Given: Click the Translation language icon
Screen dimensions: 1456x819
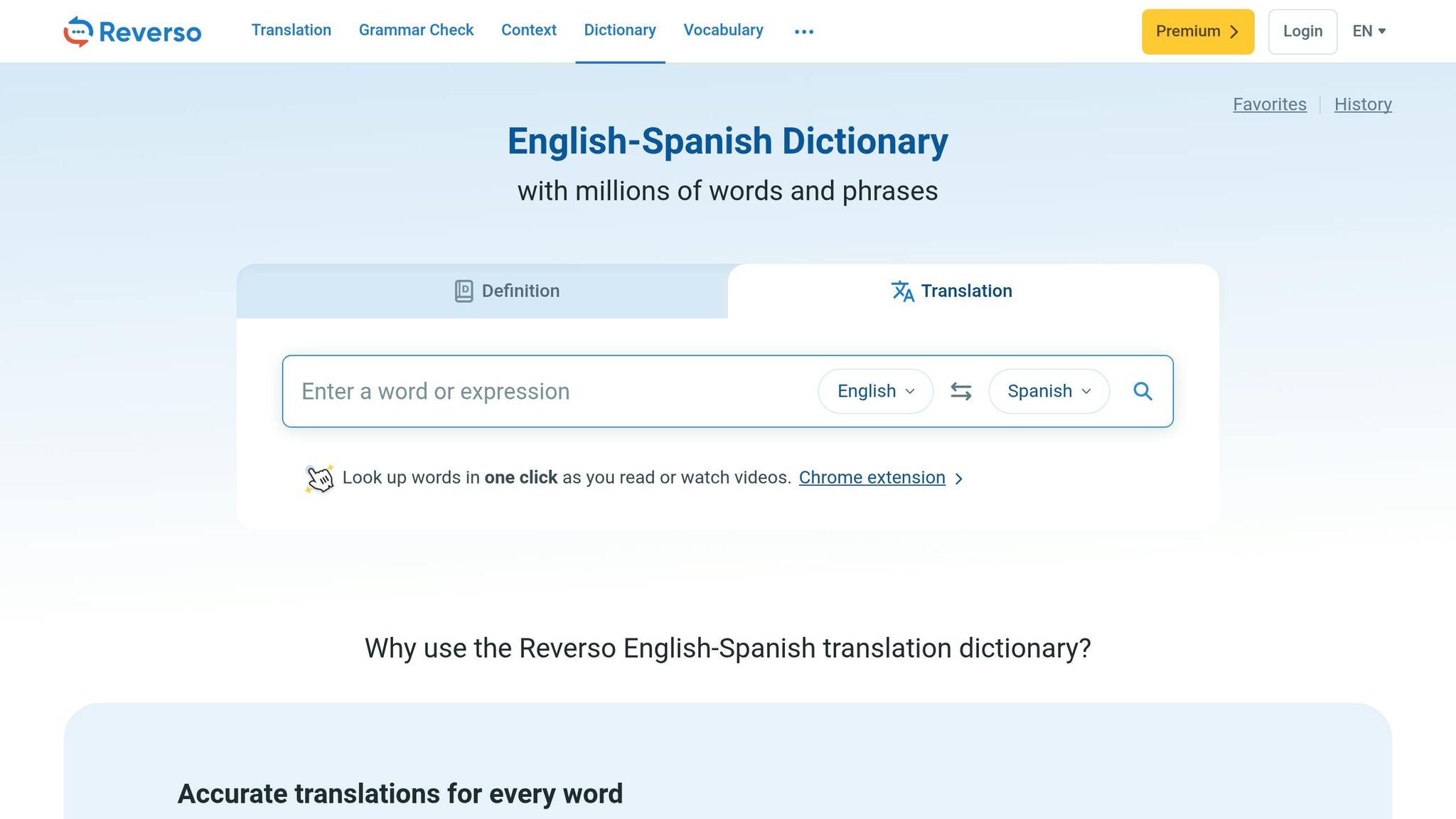Looking at the screenshot, I should click(902, 291).
